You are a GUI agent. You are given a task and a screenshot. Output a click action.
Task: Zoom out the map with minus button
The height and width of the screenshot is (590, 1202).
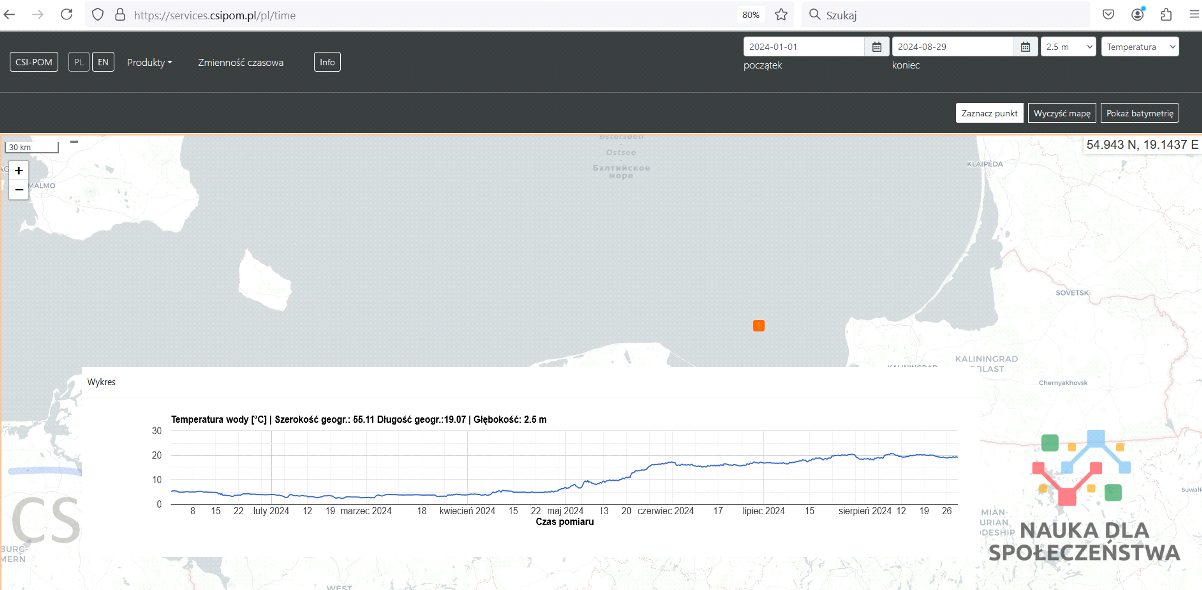pyautogui.click(x=19, y=190)
